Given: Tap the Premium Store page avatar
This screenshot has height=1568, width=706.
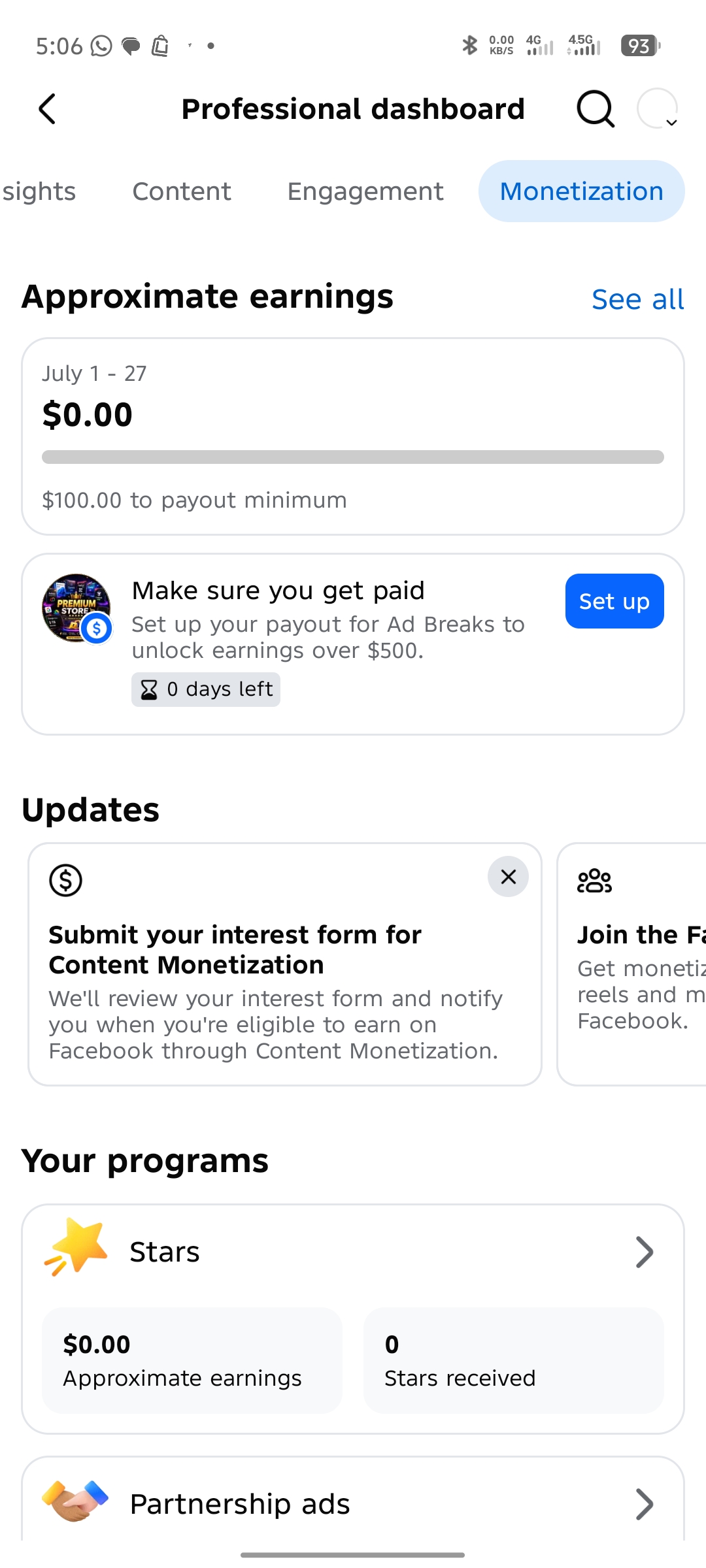Looking at the screenshot, I should click(x=76, y=608).
